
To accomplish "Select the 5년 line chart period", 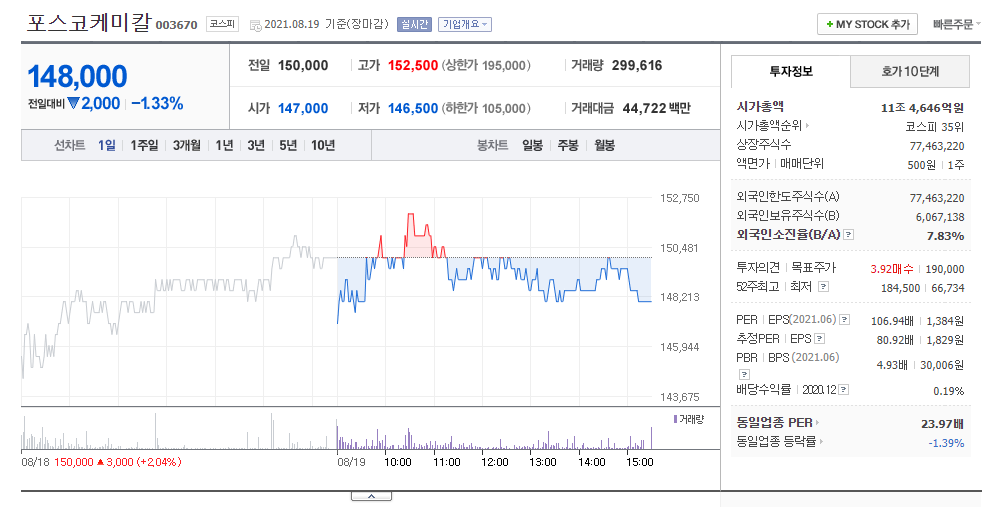I will pos(288,145).
